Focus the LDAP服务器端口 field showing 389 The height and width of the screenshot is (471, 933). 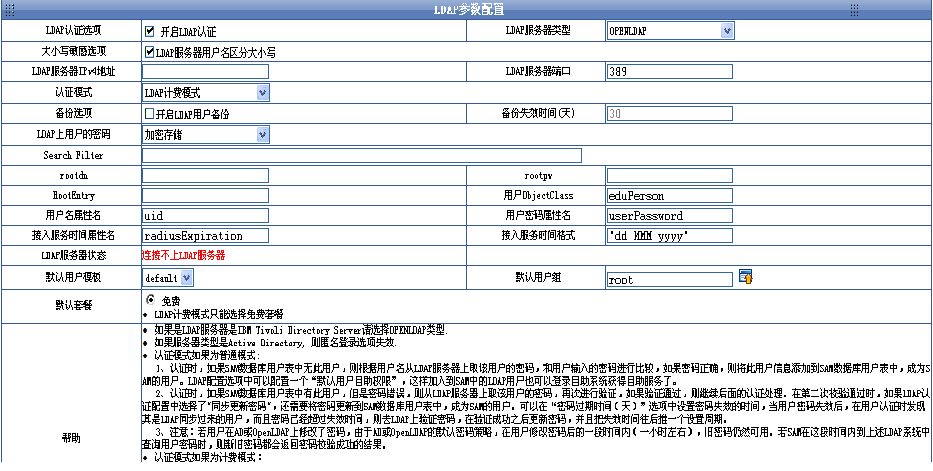pyautogui.click(x=669, y=72)
